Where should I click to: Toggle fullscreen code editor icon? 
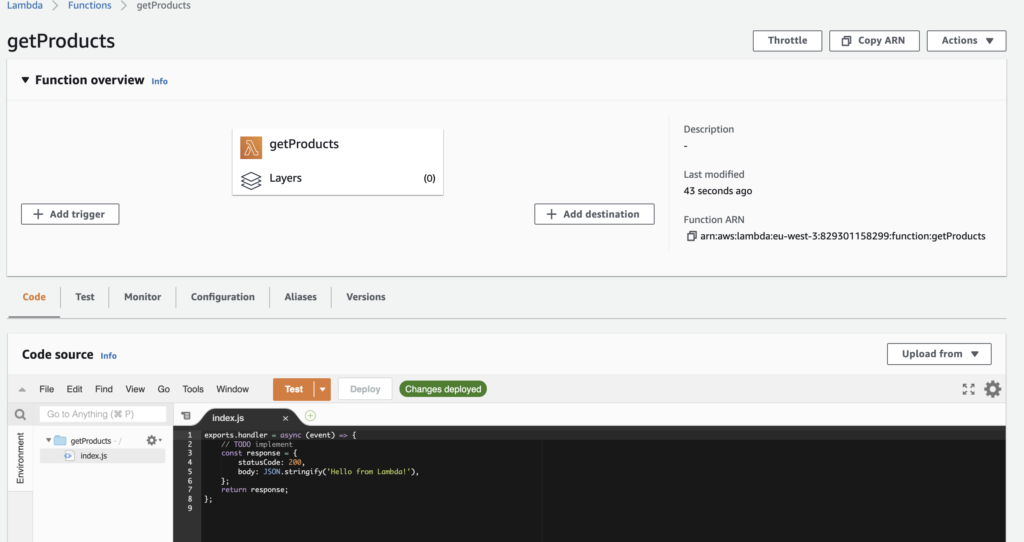coord(968,389)
